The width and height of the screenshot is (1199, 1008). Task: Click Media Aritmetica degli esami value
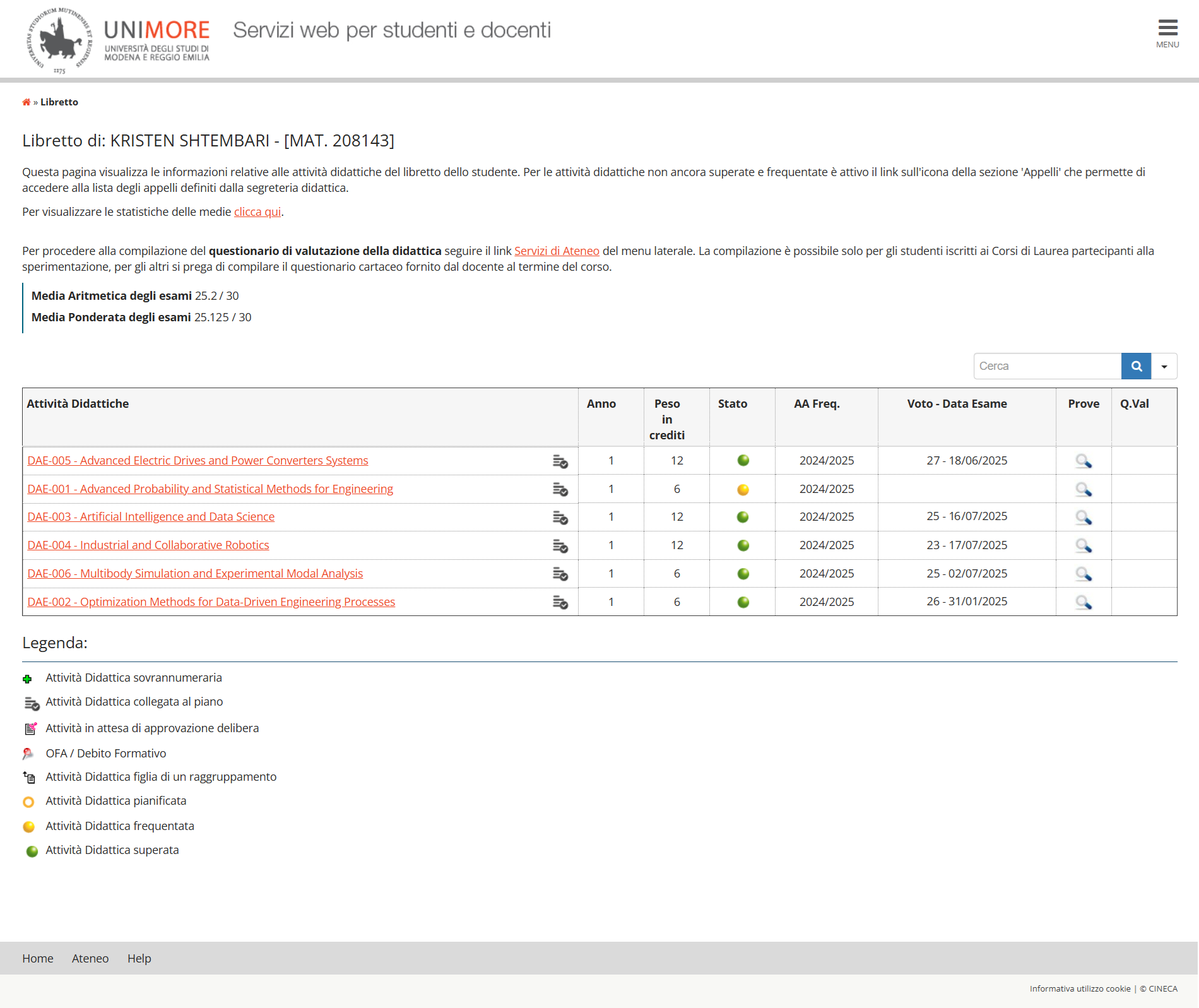tap(217, 296)
